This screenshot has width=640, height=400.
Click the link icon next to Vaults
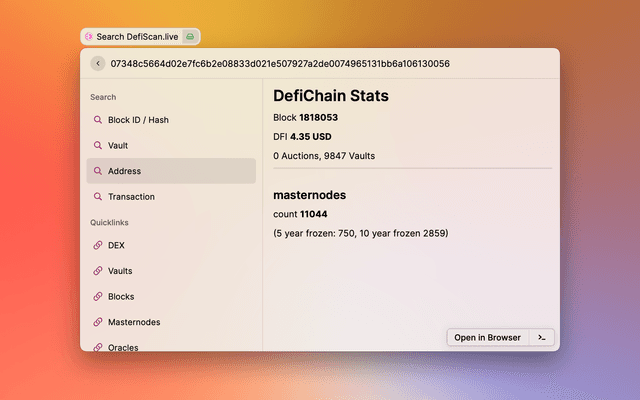[98, 271]
